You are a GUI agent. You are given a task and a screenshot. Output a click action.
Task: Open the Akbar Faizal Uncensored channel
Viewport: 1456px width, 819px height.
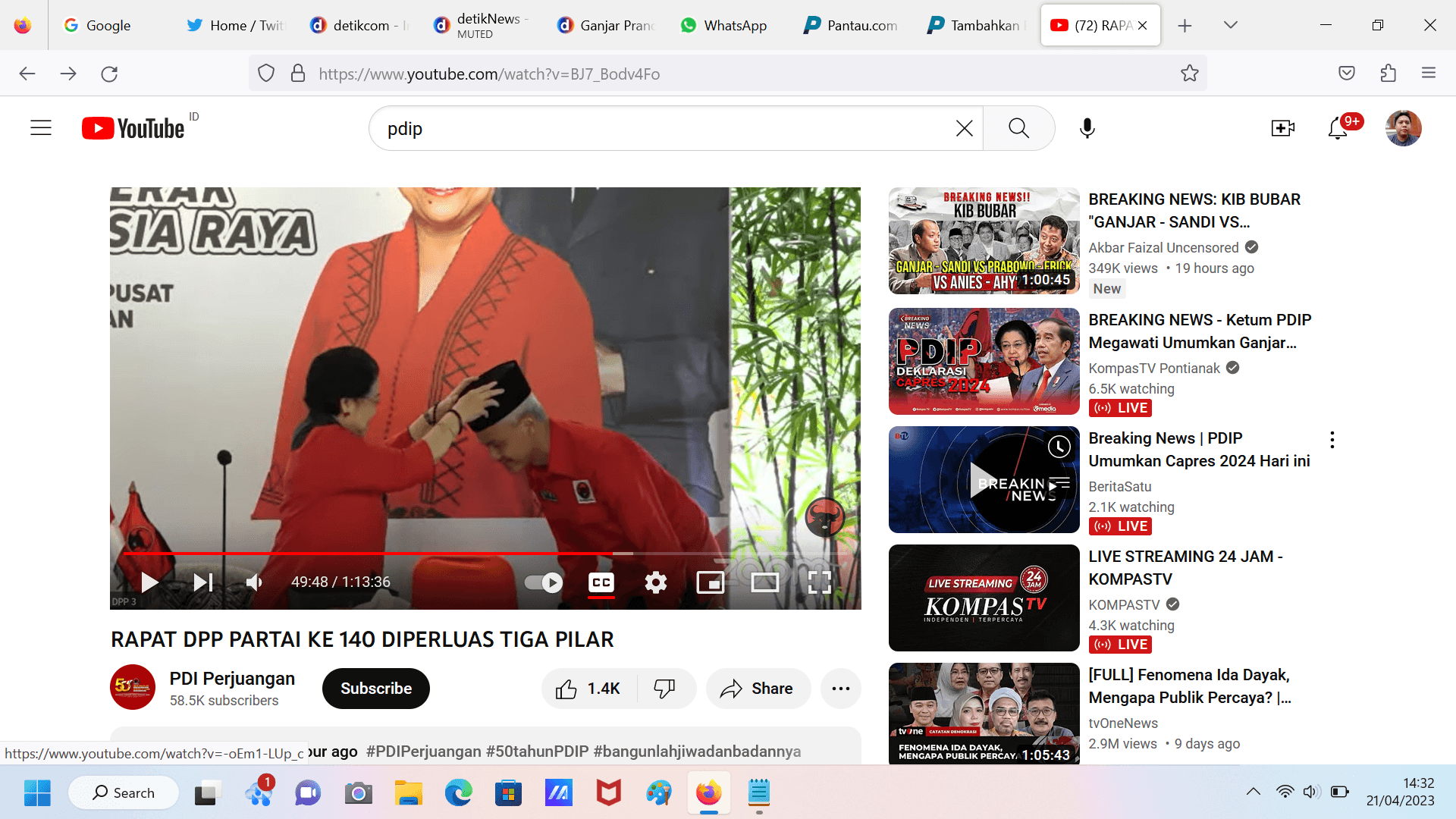[x=1163, y=248]
